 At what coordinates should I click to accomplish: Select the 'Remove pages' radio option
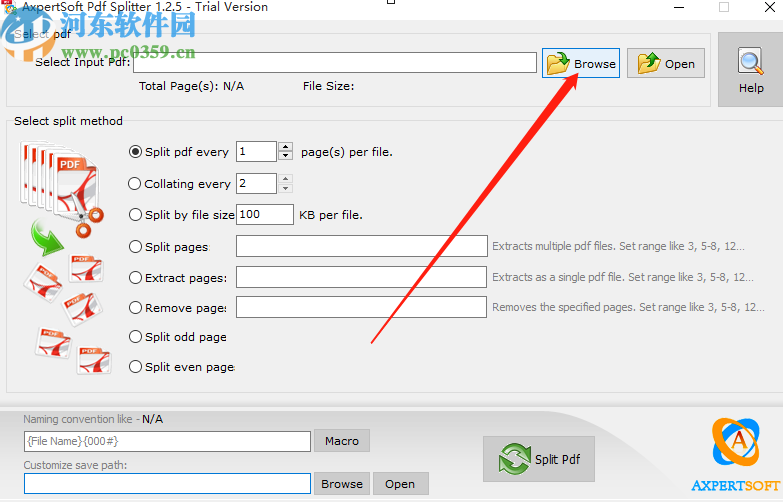tap(135, 308)
